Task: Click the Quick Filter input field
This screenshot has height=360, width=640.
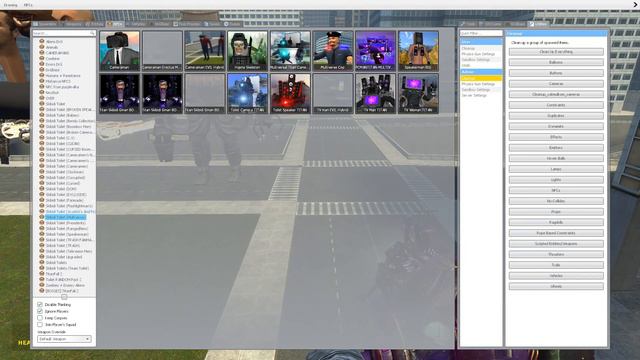Action: tap(481, 33)
